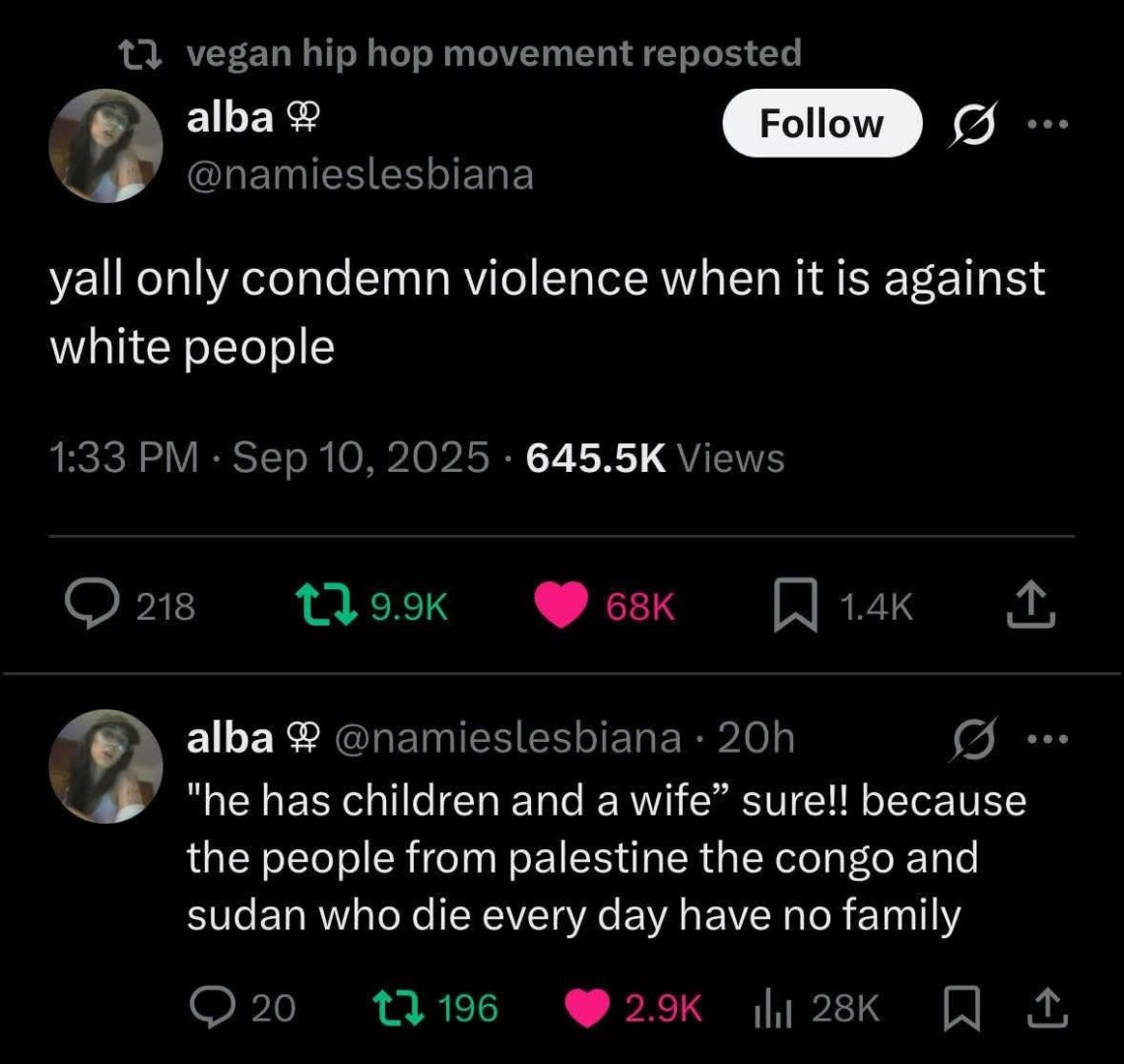Open more options on reply post

1047,738
